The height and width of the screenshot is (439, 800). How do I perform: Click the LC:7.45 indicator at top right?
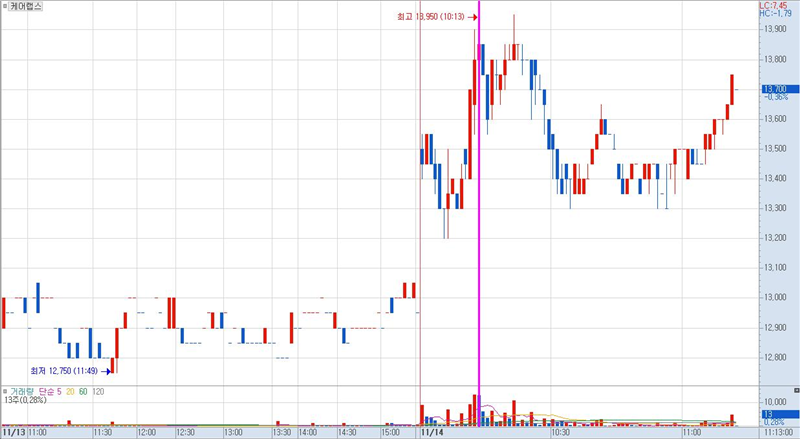(775, 5)
